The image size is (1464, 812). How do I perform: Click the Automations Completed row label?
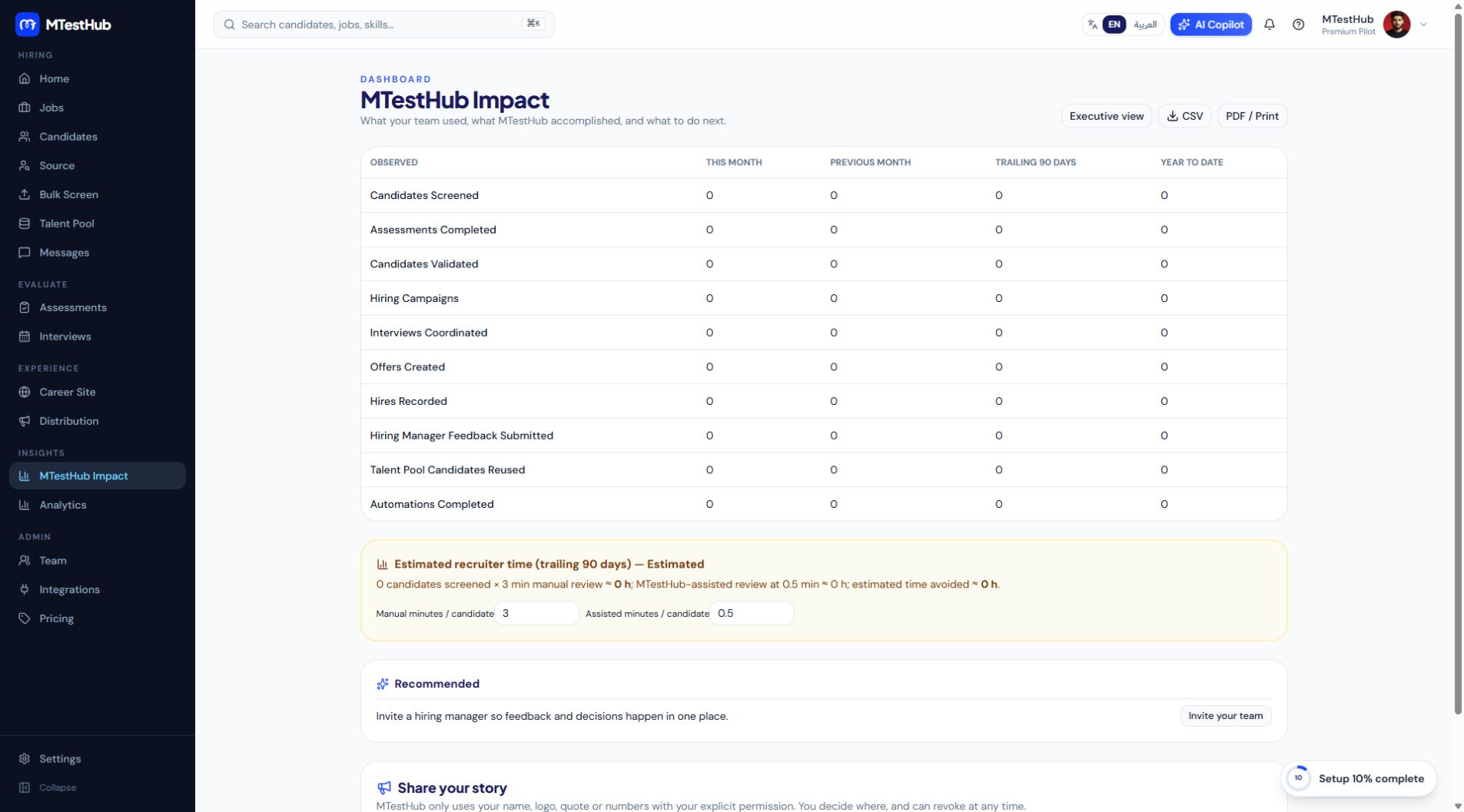(x=432, y=504)
